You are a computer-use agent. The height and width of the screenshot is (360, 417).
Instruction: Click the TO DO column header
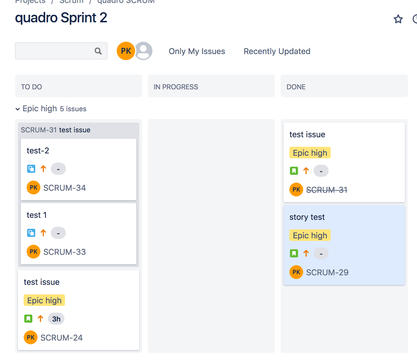click(79, 86)
